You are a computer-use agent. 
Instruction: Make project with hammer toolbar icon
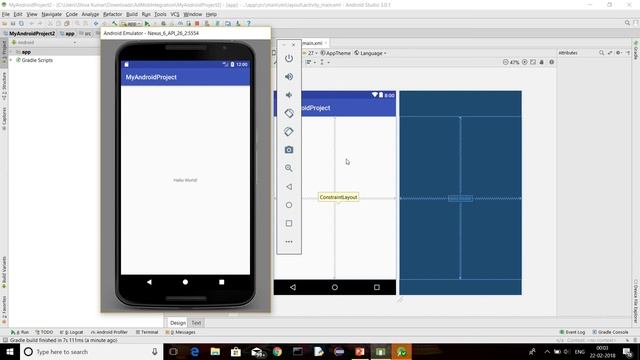[x=115, y=24]
